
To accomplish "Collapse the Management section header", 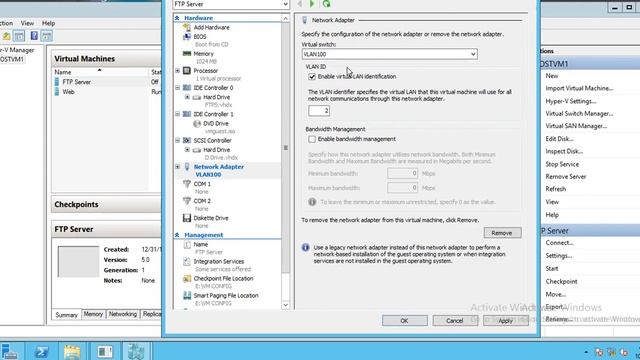I will tap(177, 235).
